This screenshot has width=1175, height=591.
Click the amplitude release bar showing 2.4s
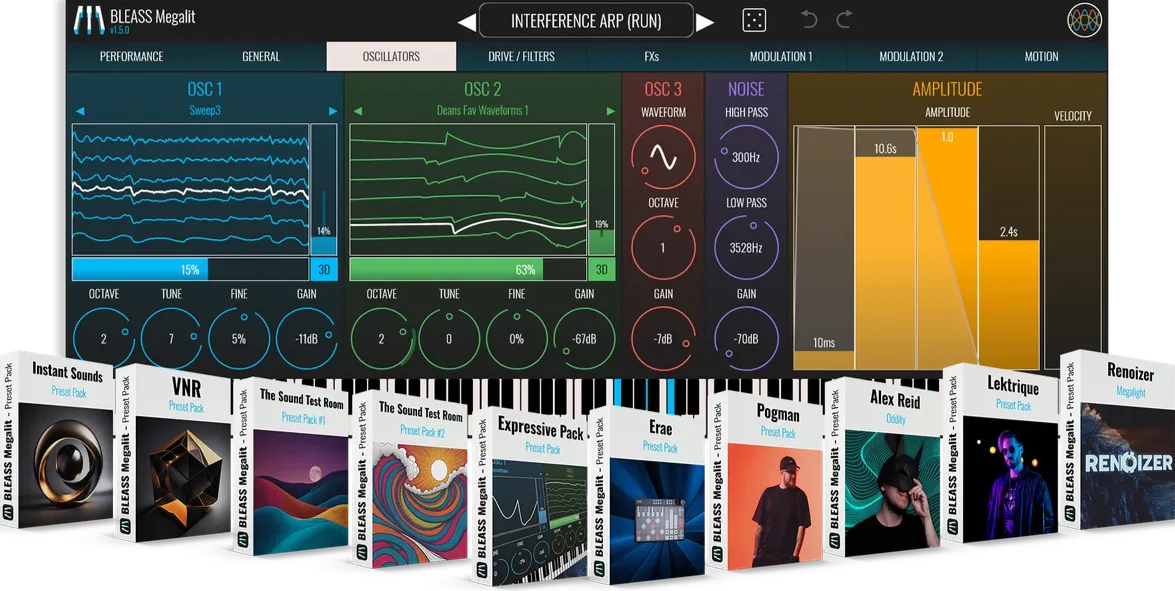coord(1009,248)
